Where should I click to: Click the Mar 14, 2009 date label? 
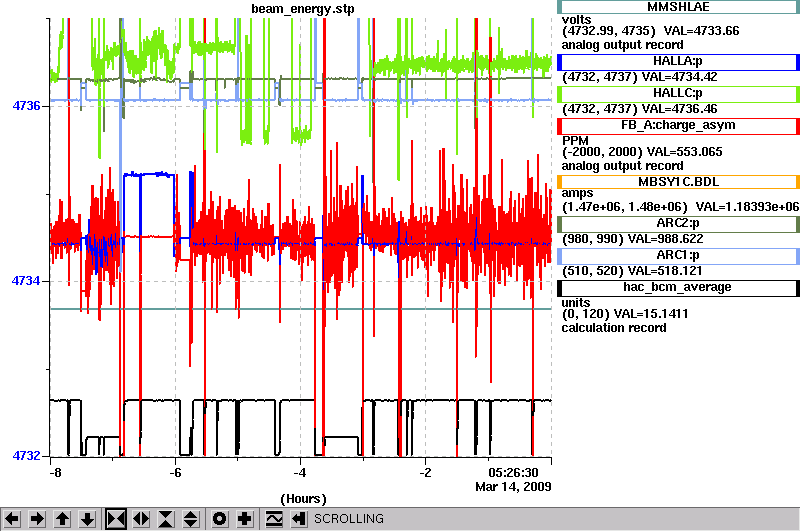point(513,487)
